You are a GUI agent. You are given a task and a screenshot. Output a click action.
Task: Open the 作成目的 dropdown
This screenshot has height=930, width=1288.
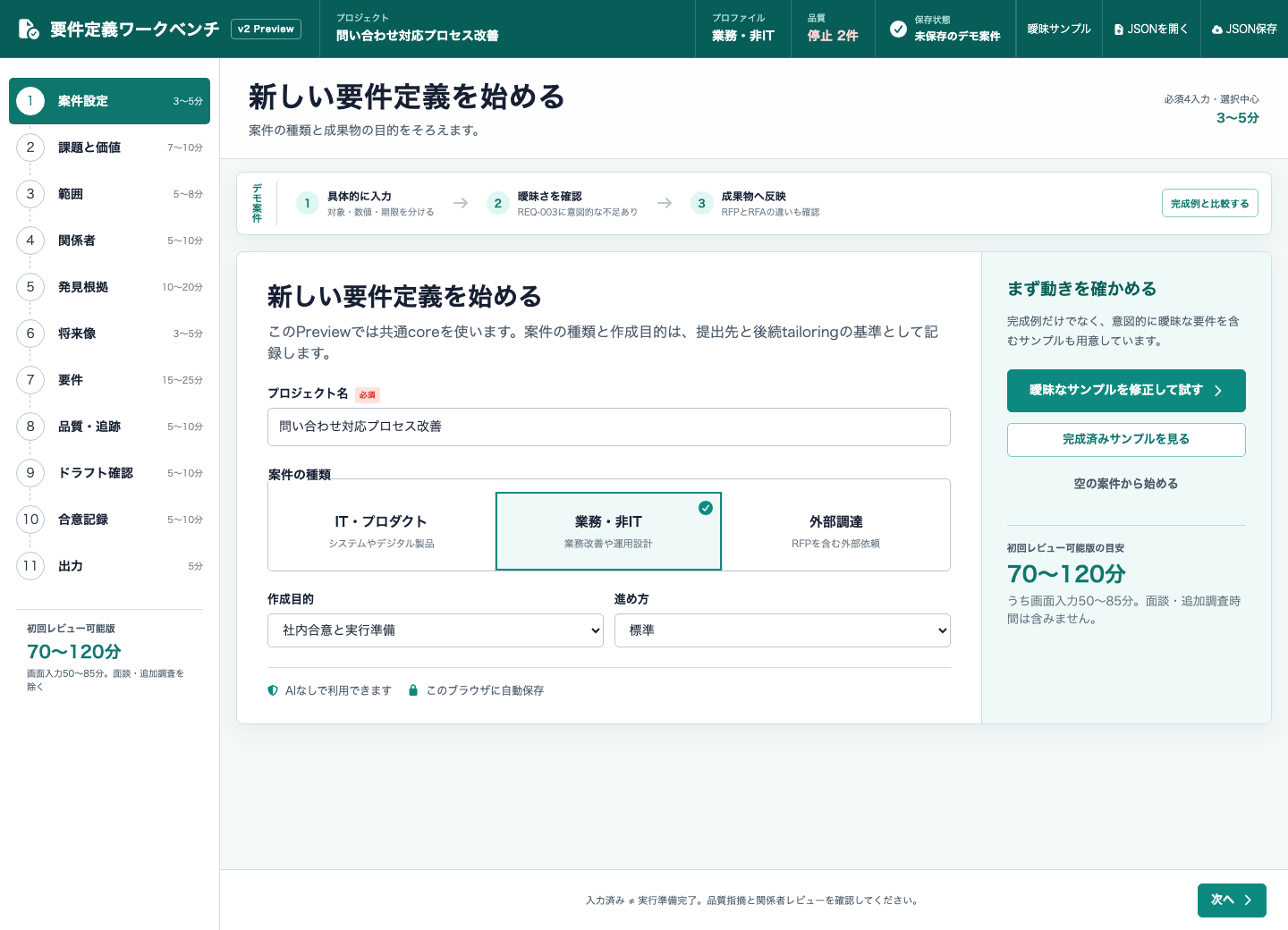[436, 630]
